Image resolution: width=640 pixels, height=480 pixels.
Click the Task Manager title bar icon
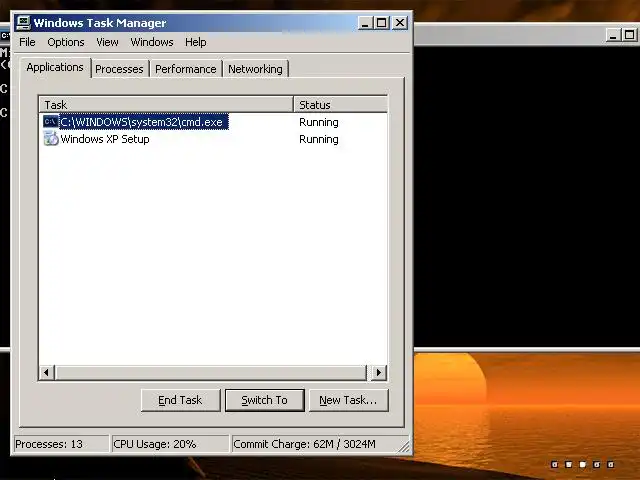[23, 23]
